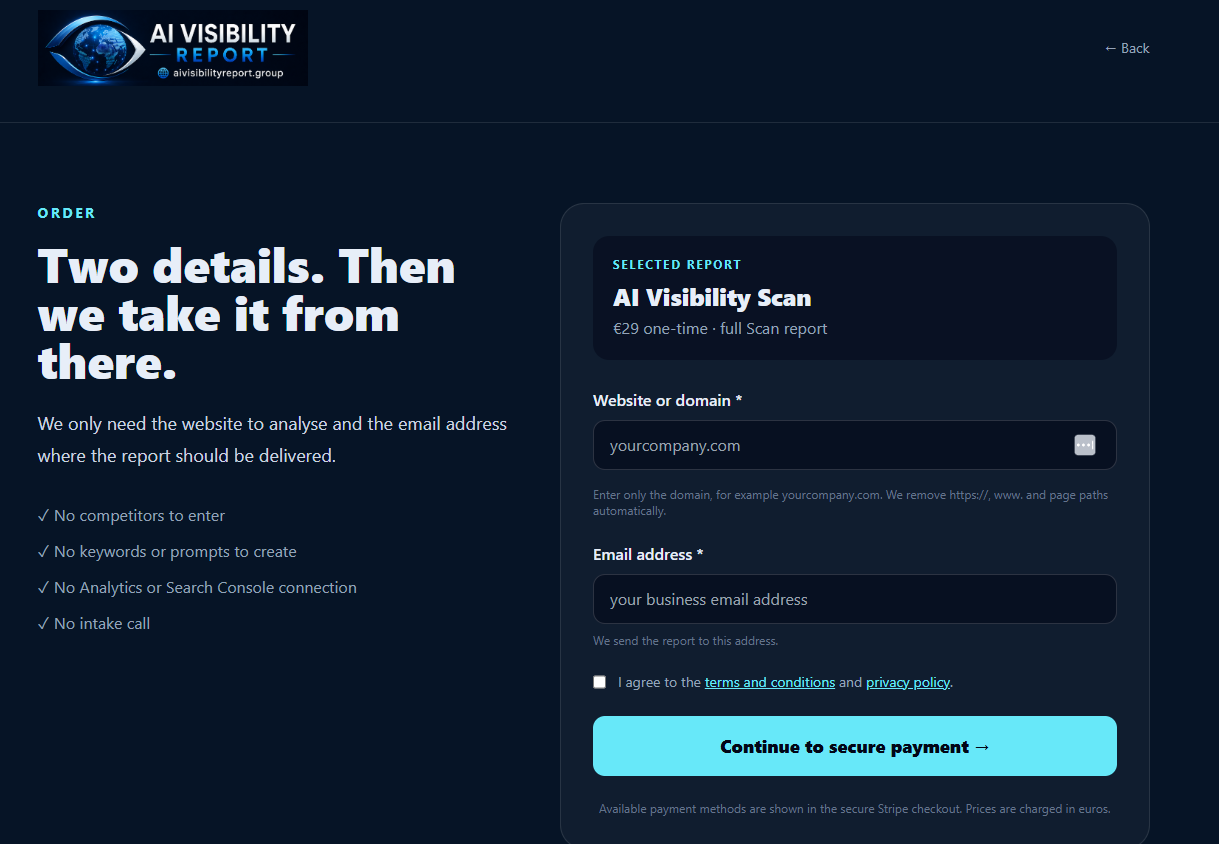Continue to secure payment
This screenshot has height=844, width=1219.
click(x=855, y=746)
